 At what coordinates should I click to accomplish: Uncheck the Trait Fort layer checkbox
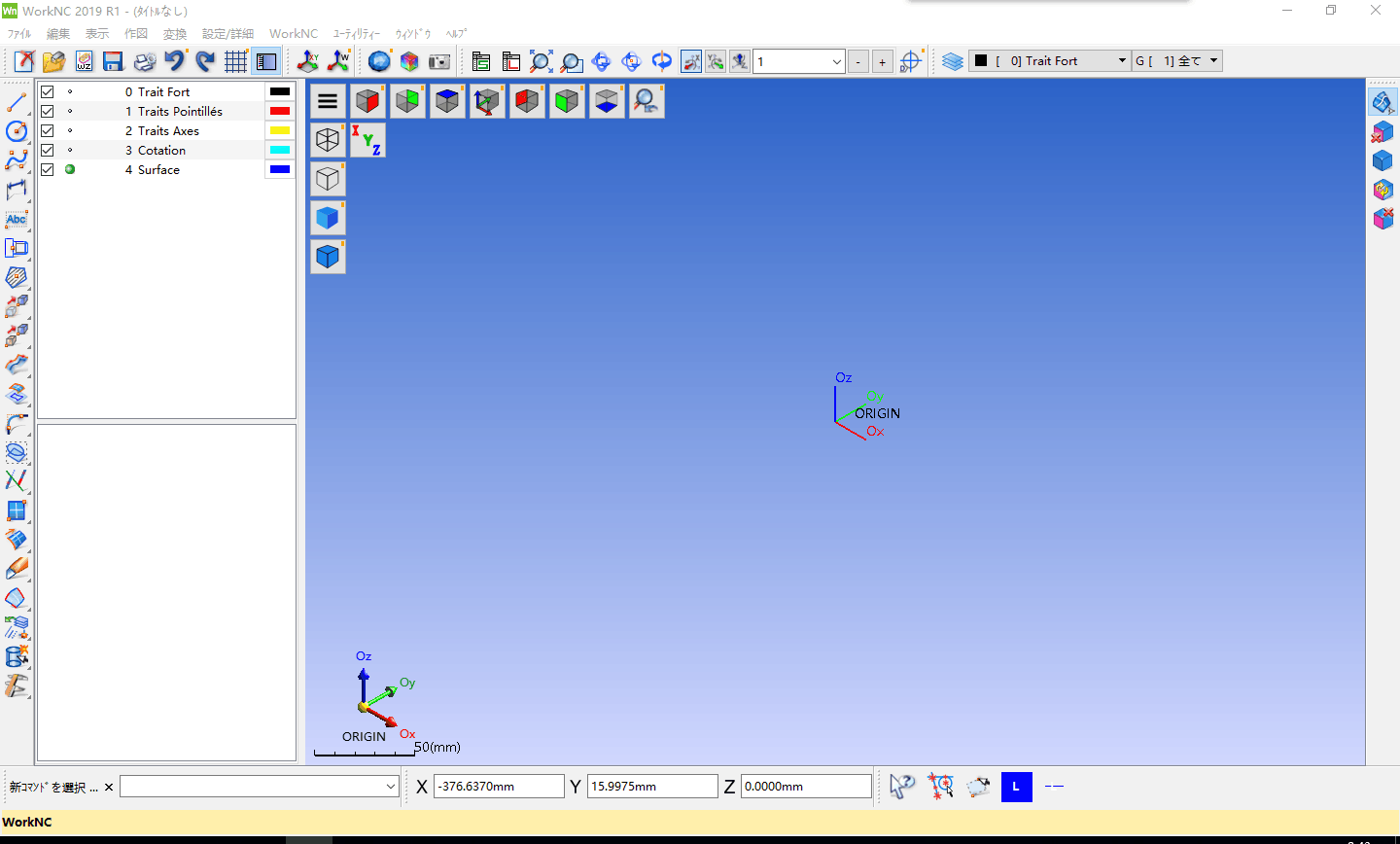[x=47, y=91]
